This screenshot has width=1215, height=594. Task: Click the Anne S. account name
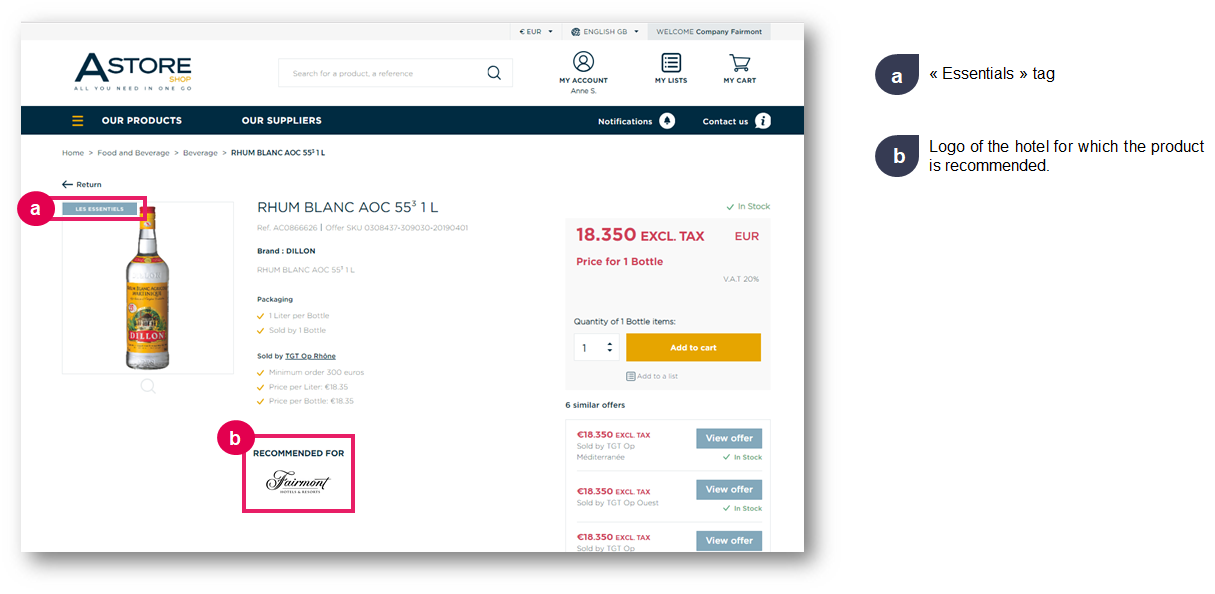click(583, 91)
